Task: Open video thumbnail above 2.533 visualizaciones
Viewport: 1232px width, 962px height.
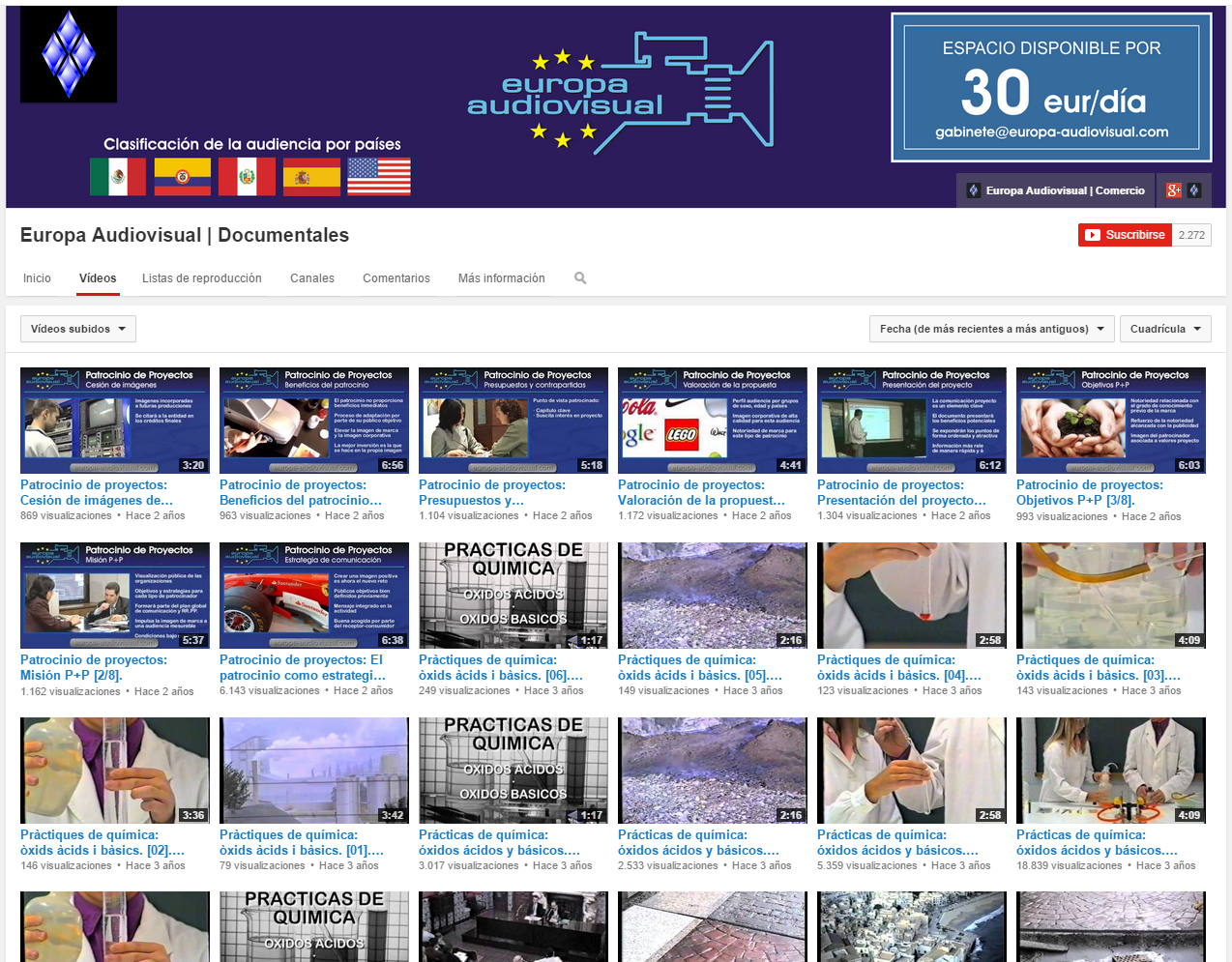Action: click(x=713, y=771)
